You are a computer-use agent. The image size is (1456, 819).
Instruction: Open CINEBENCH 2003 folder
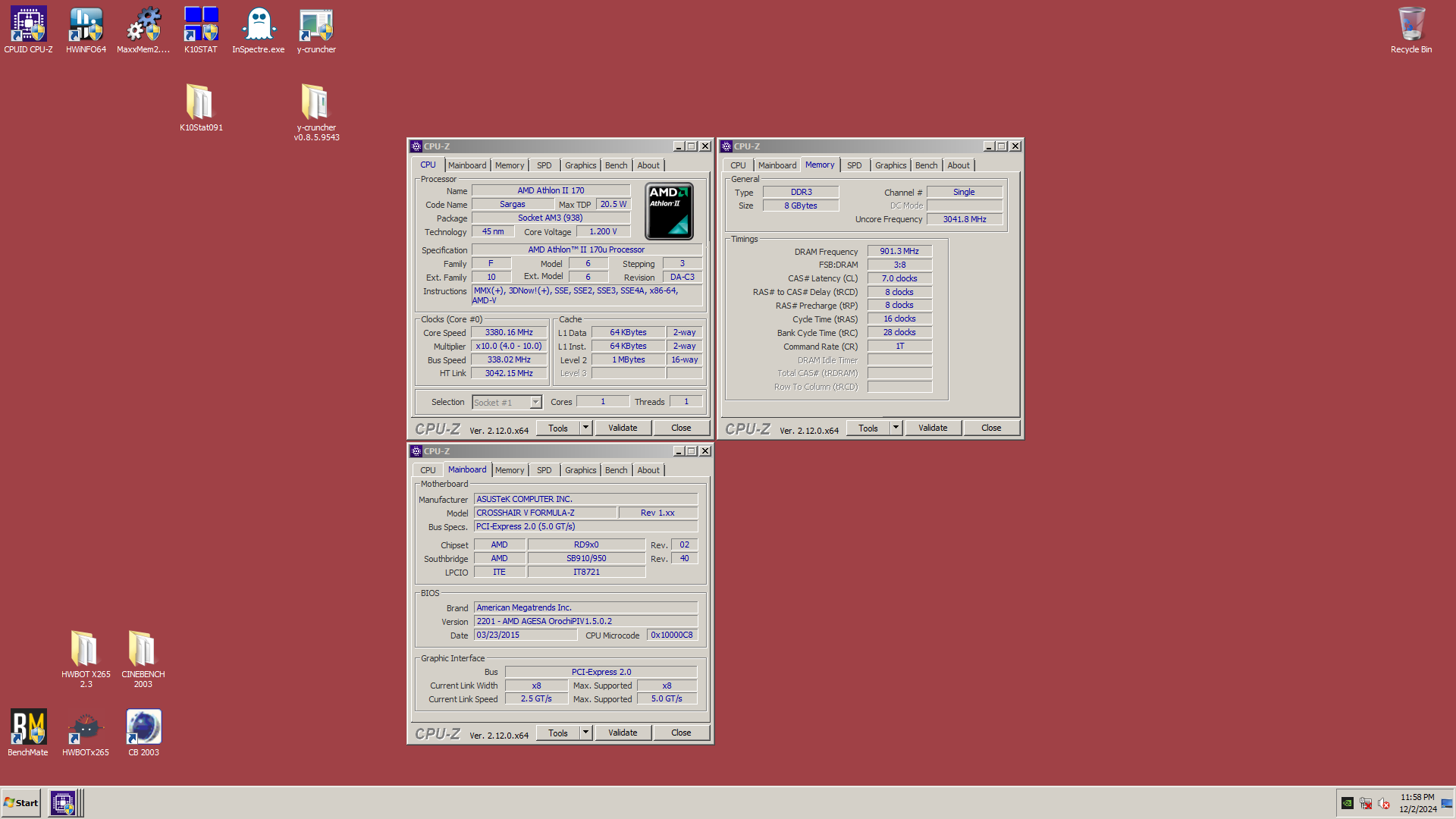[x=143, y=658]
